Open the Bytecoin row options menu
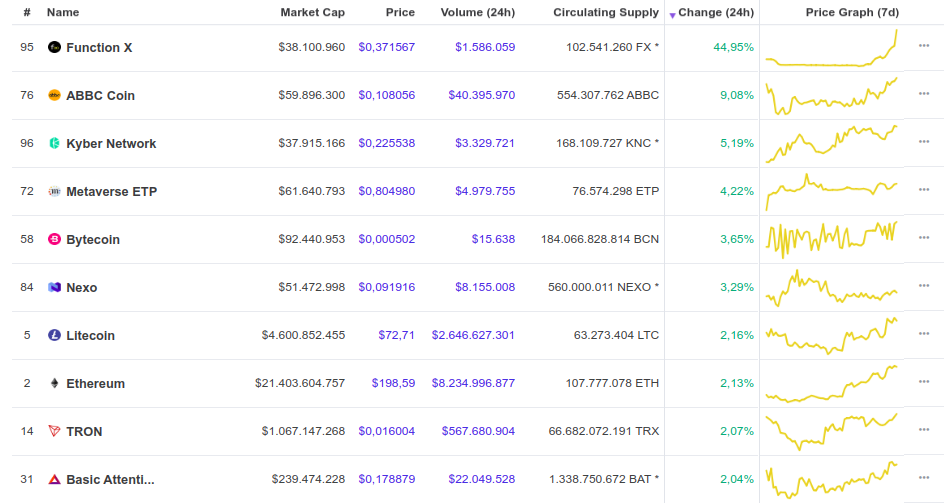This screenshot has width=949, height=503. (x=924, y=239)
